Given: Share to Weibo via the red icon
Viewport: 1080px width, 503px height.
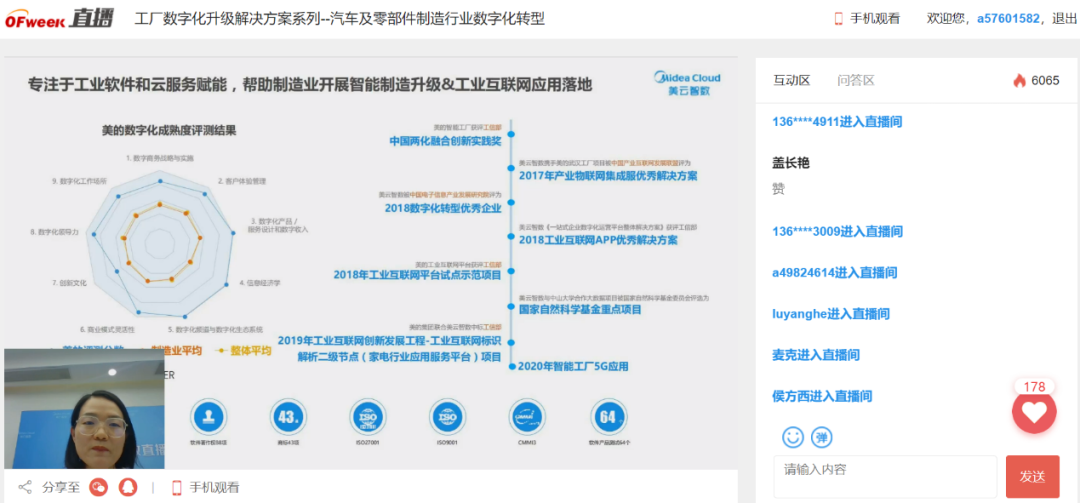Looking at the screenshot, I should coord(100,487).
